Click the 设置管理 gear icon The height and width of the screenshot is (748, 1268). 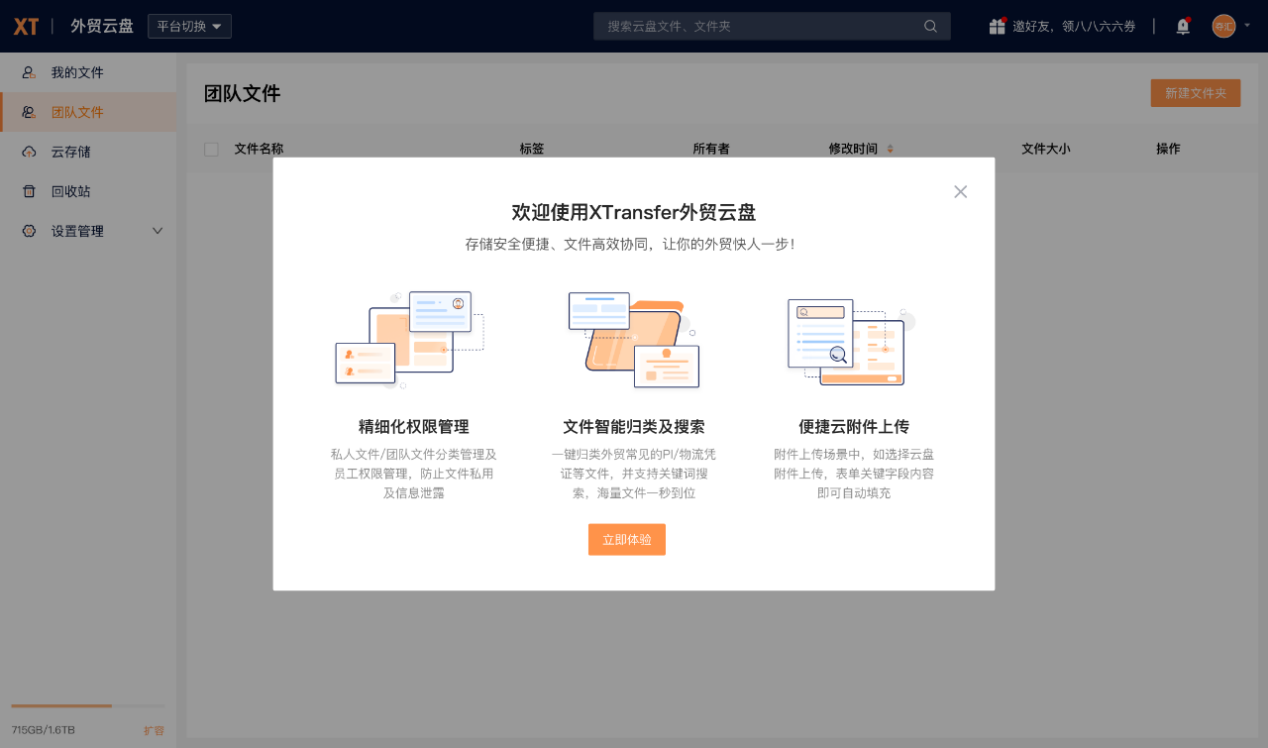29,231
